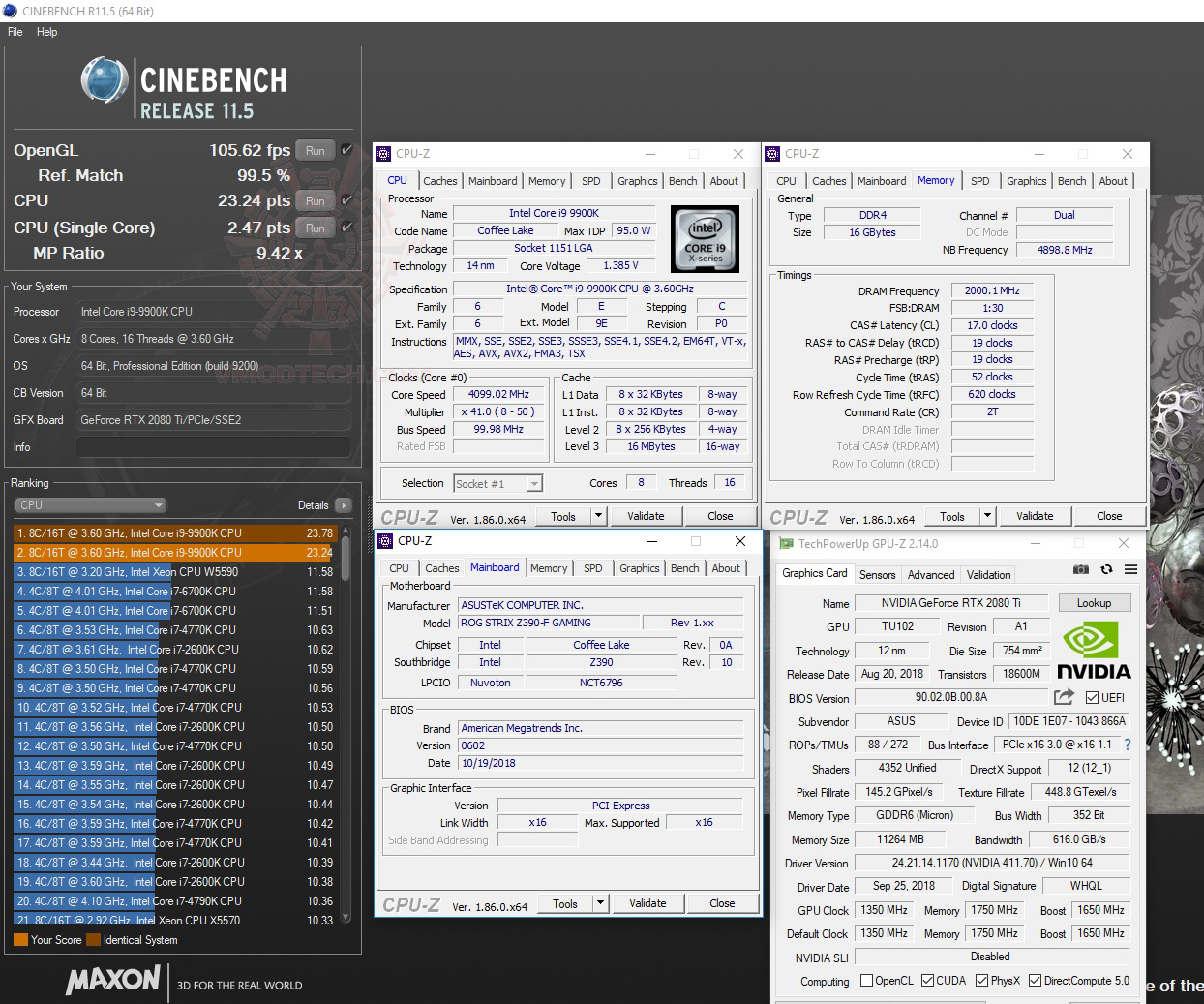Viewport: 1204px width, 1004px height.
Task: Open the CPU ranking dropdown in Cinebench
Action: tap(159, 504)
